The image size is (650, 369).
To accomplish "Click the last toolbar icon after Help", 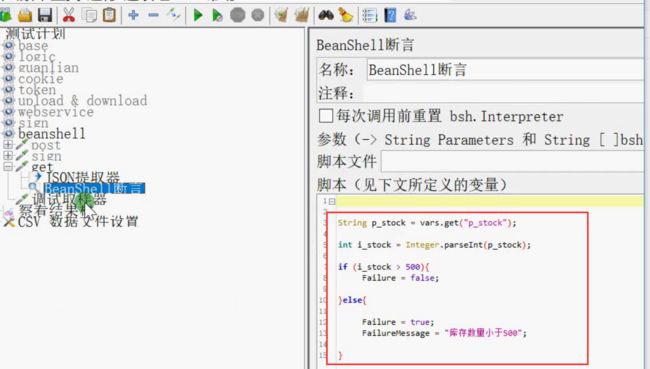I will (410, 15).
